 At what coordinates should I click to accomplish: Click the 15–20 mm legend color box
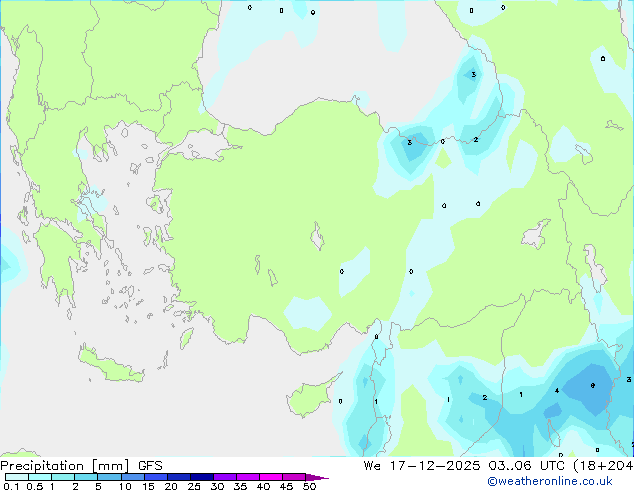pyautogui.click(x=155, y=477)
